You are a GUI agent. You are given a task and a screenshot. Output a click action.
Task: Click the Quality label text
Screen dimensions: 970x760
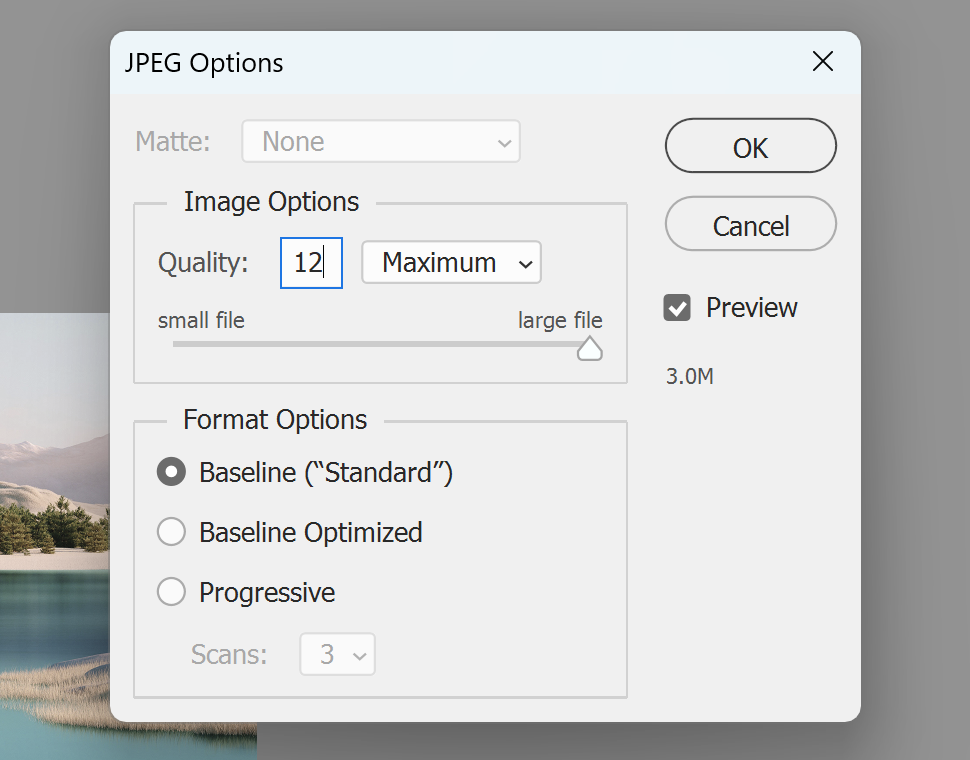click(203, 263)
